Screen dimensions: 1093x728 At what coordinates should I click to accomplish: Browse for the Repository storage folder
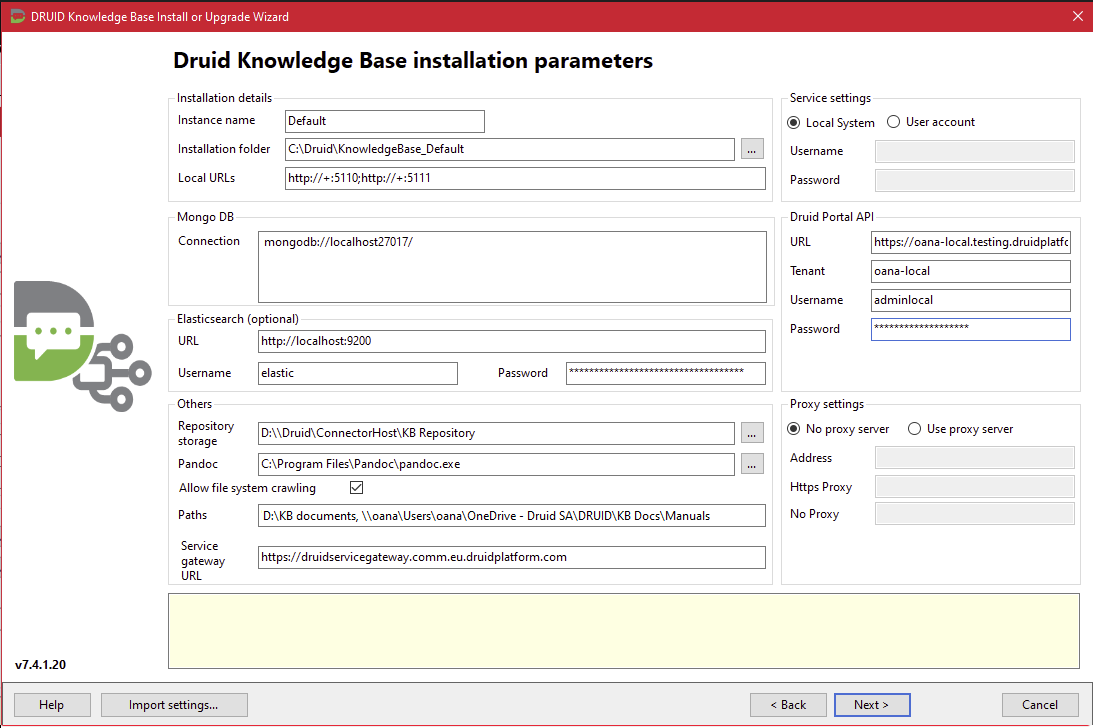click(x=752, y=433)
